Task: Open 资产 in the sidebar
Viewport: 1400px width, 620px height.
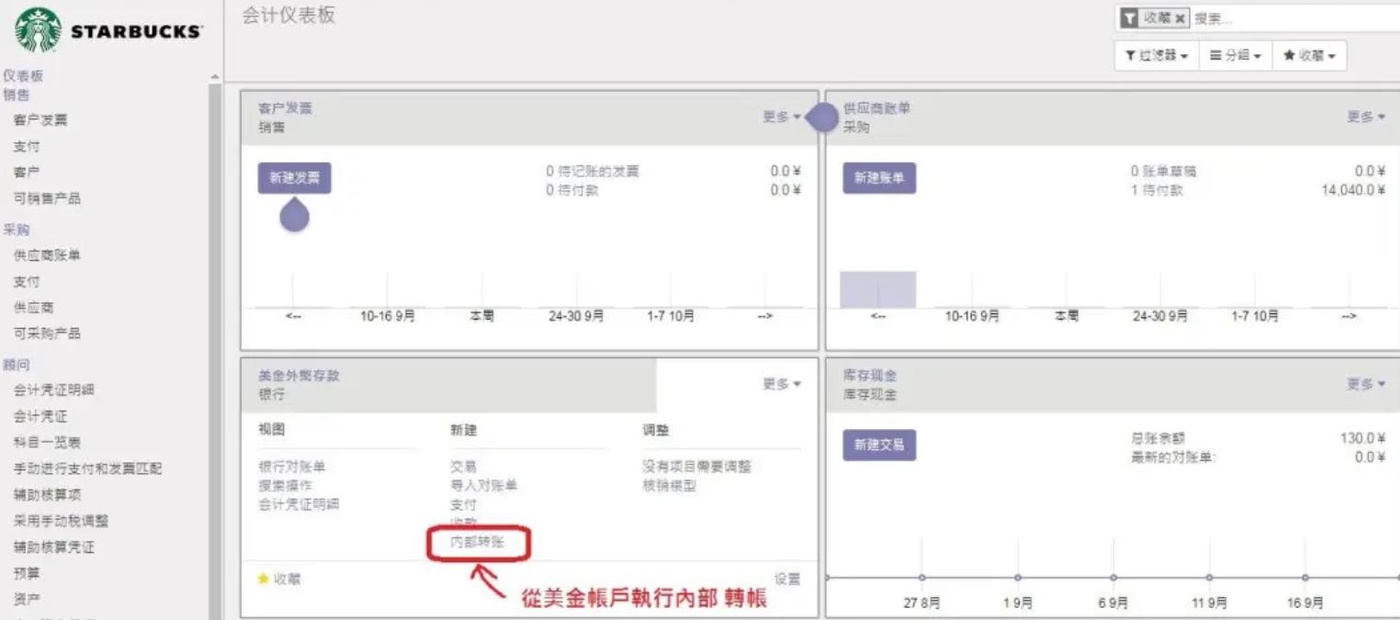Action: [x=27, y=599]
